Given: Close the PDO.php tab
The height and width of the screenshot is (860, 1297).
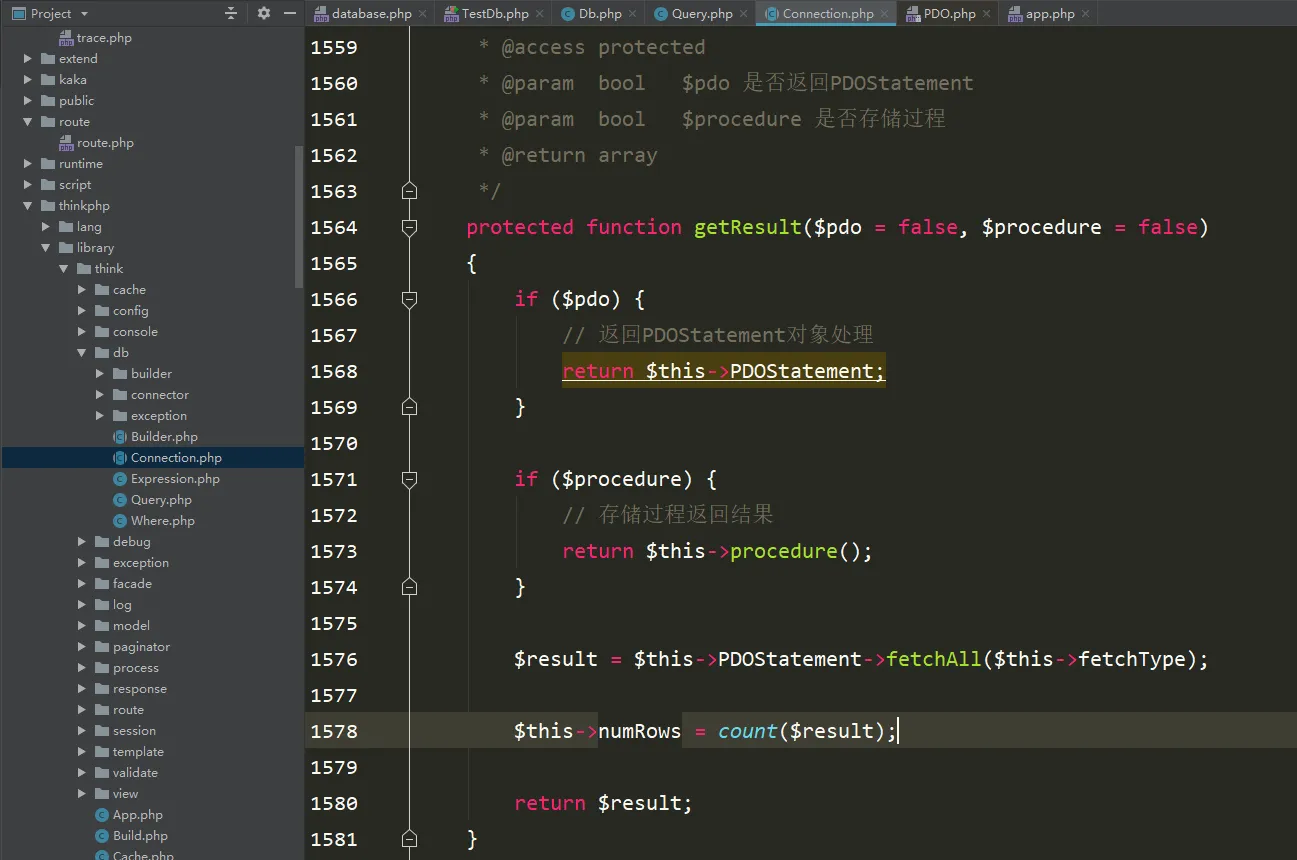Looking at the screenshot, I should click(x=985, y=14).
